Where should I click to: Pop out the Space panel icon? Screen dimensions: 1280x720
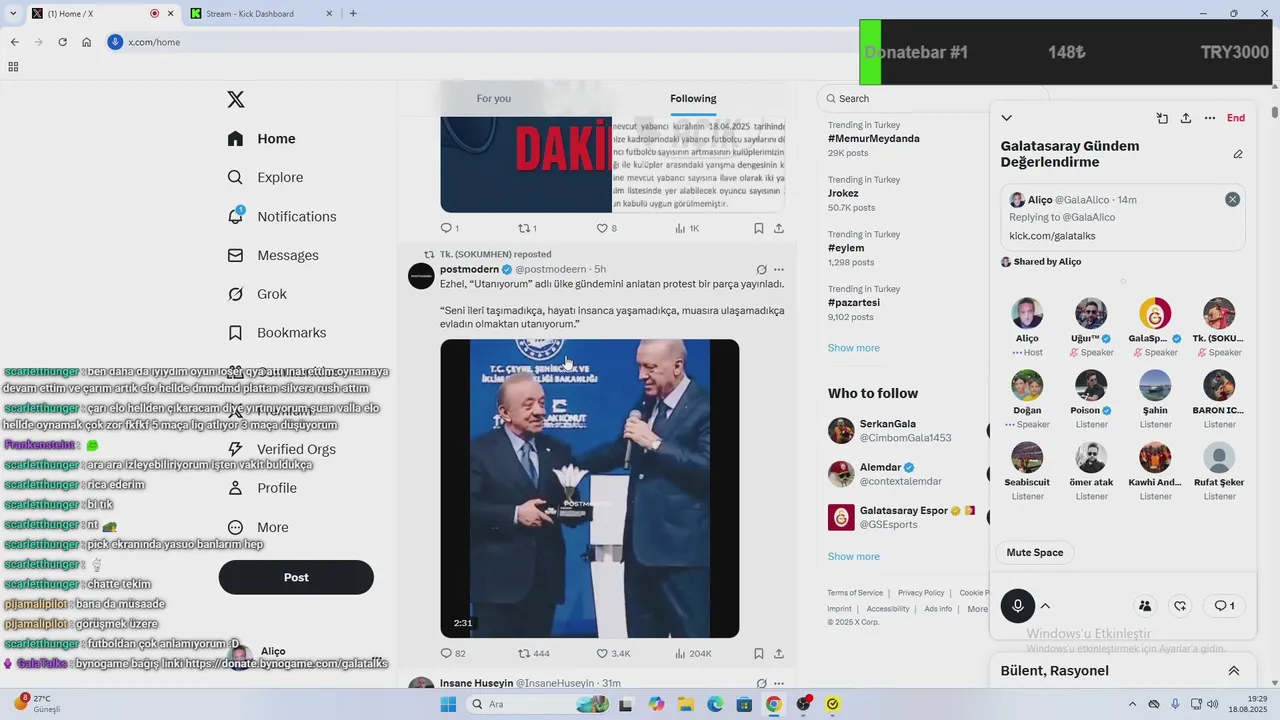(1162, 118)
